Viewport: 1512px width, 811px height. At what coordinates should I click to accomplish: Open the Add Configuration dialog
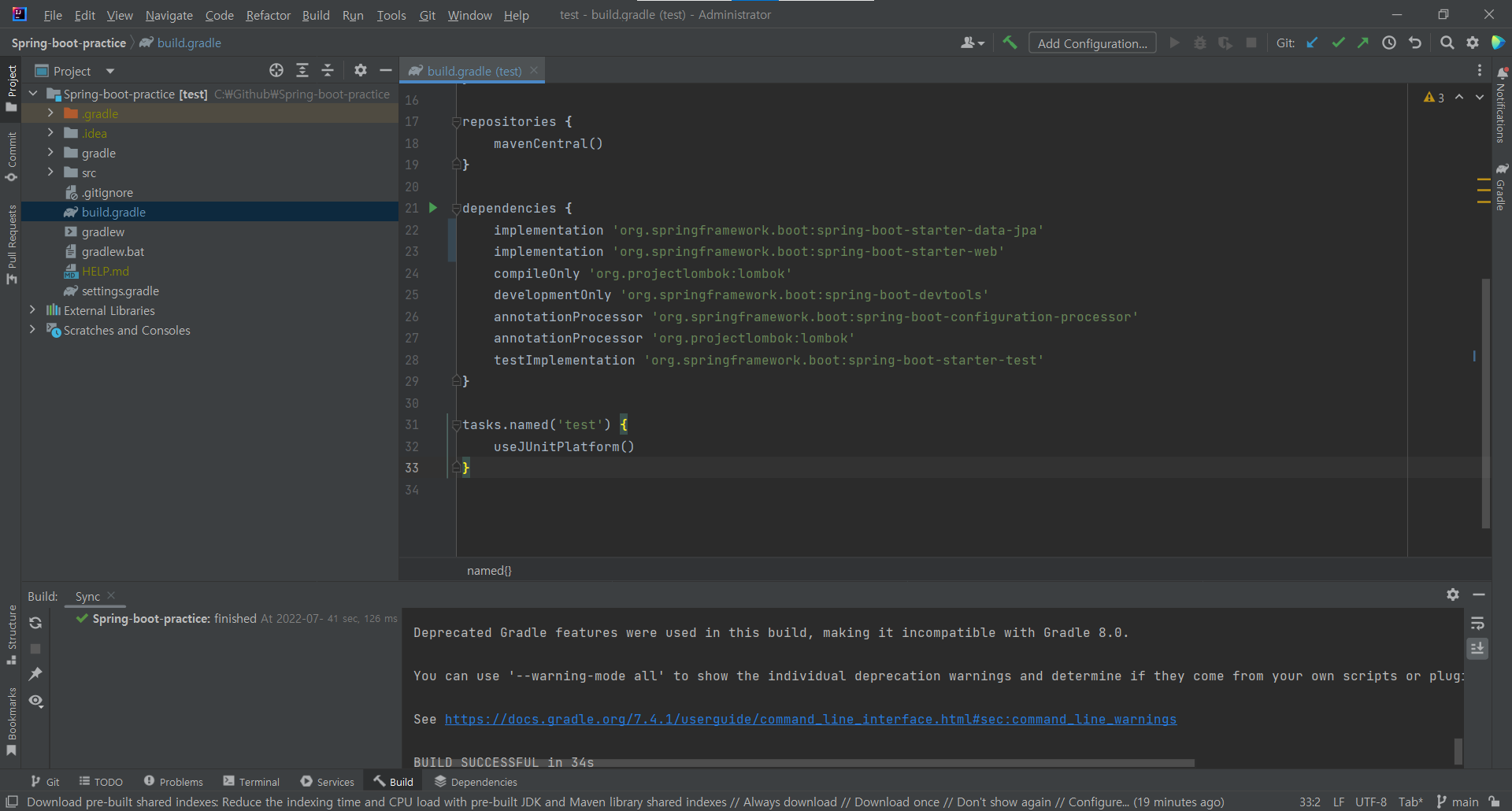(x=1091, y=43)
